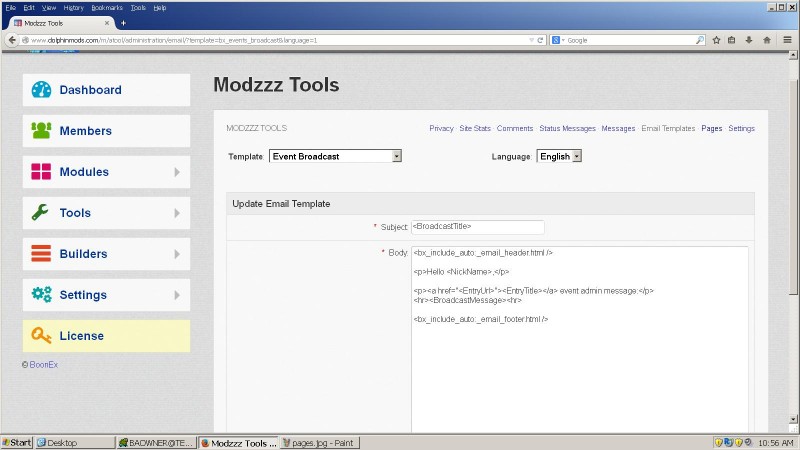
Task: Click the Members people icon
Action: (41, 131)
